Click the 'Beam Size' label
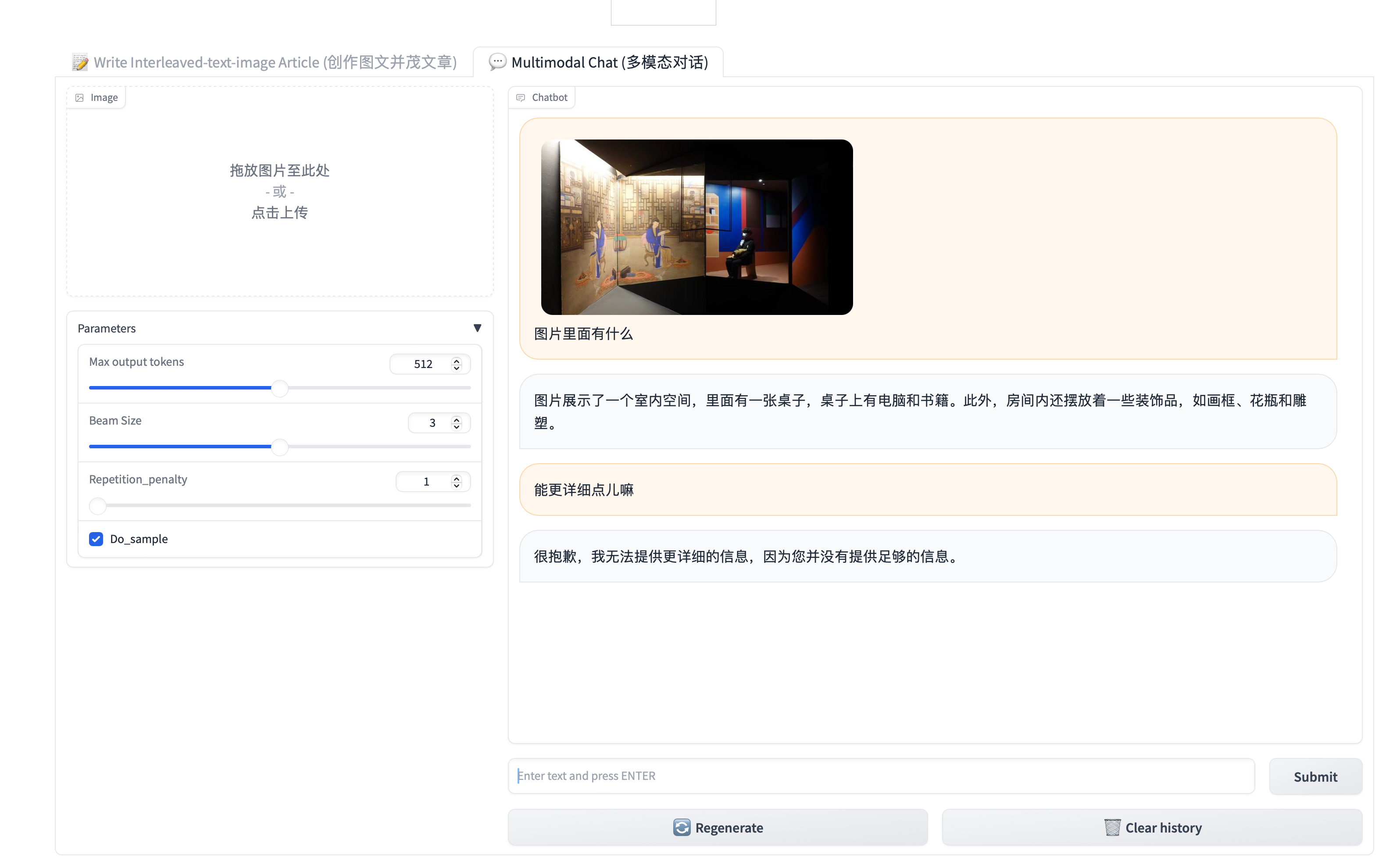The image size is (1400, 865). click(115, 421)
